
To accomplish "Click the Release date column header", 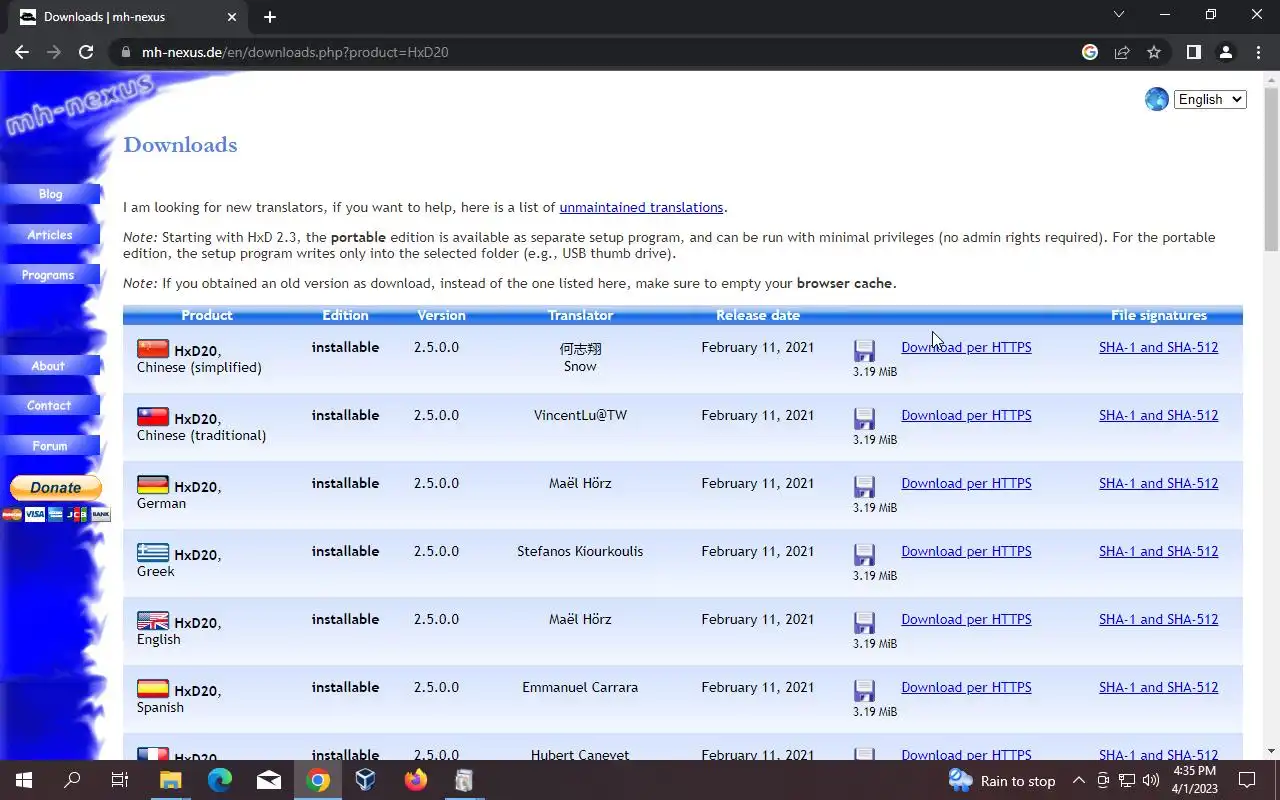I will click(758, 315).
